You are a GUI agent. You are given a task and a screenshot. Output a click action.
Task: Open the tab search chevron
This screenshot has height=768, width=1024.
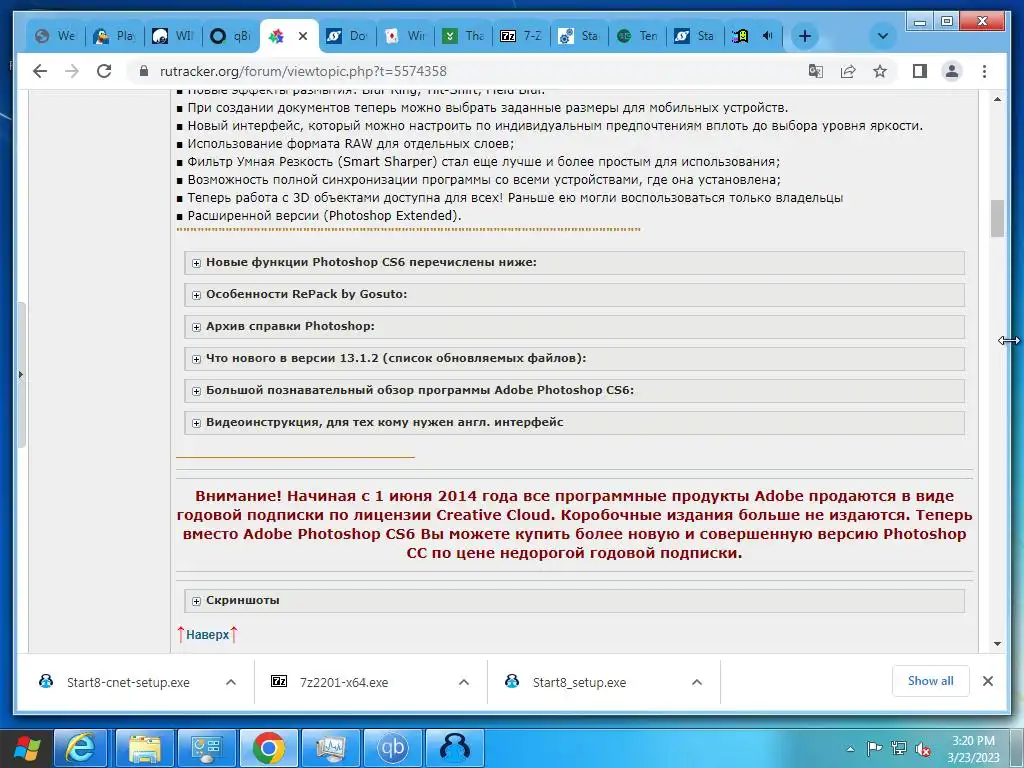point(882,36)
